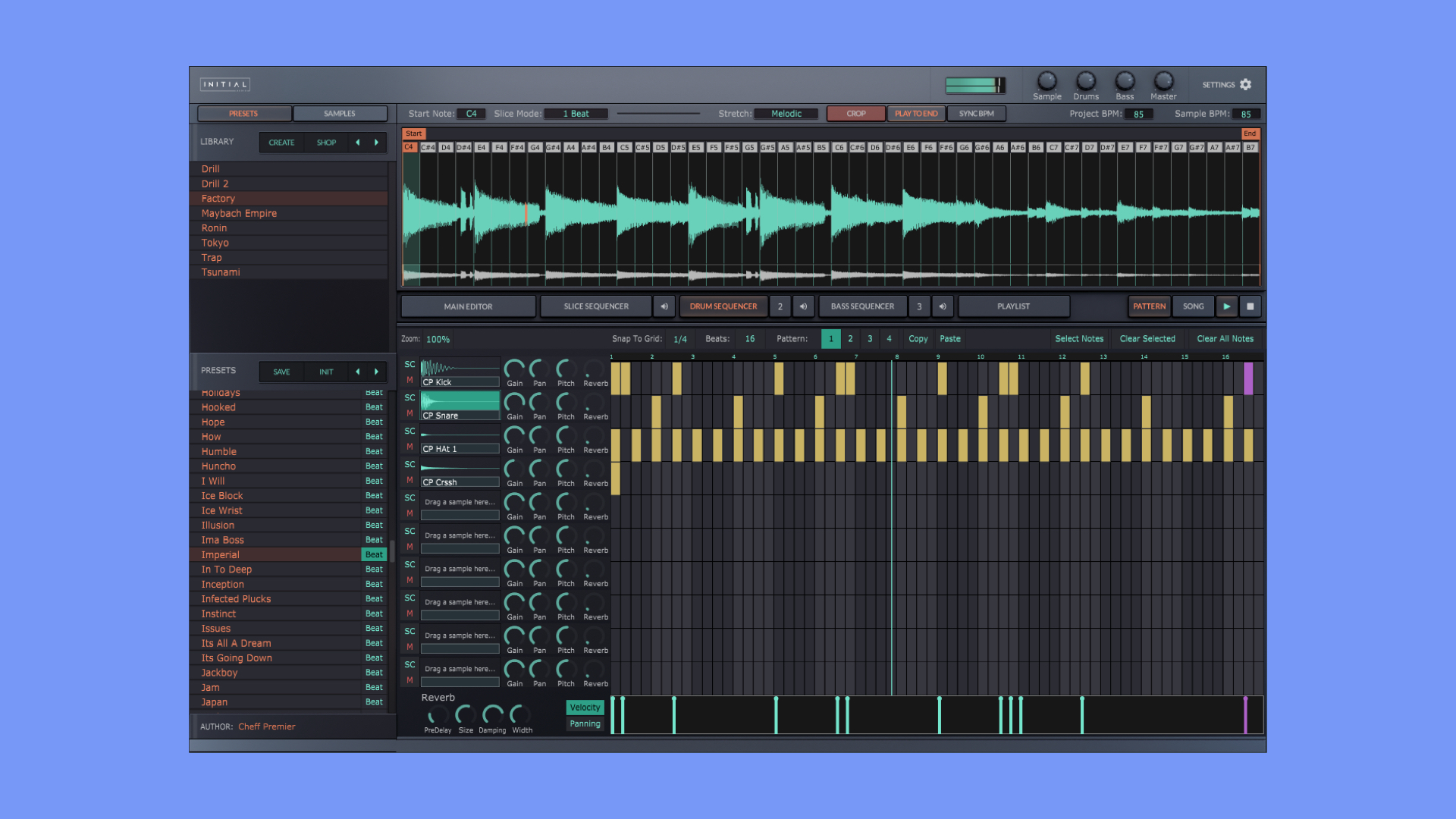
Task: Open the Zoom 100% dropdown
Action: 438,340
